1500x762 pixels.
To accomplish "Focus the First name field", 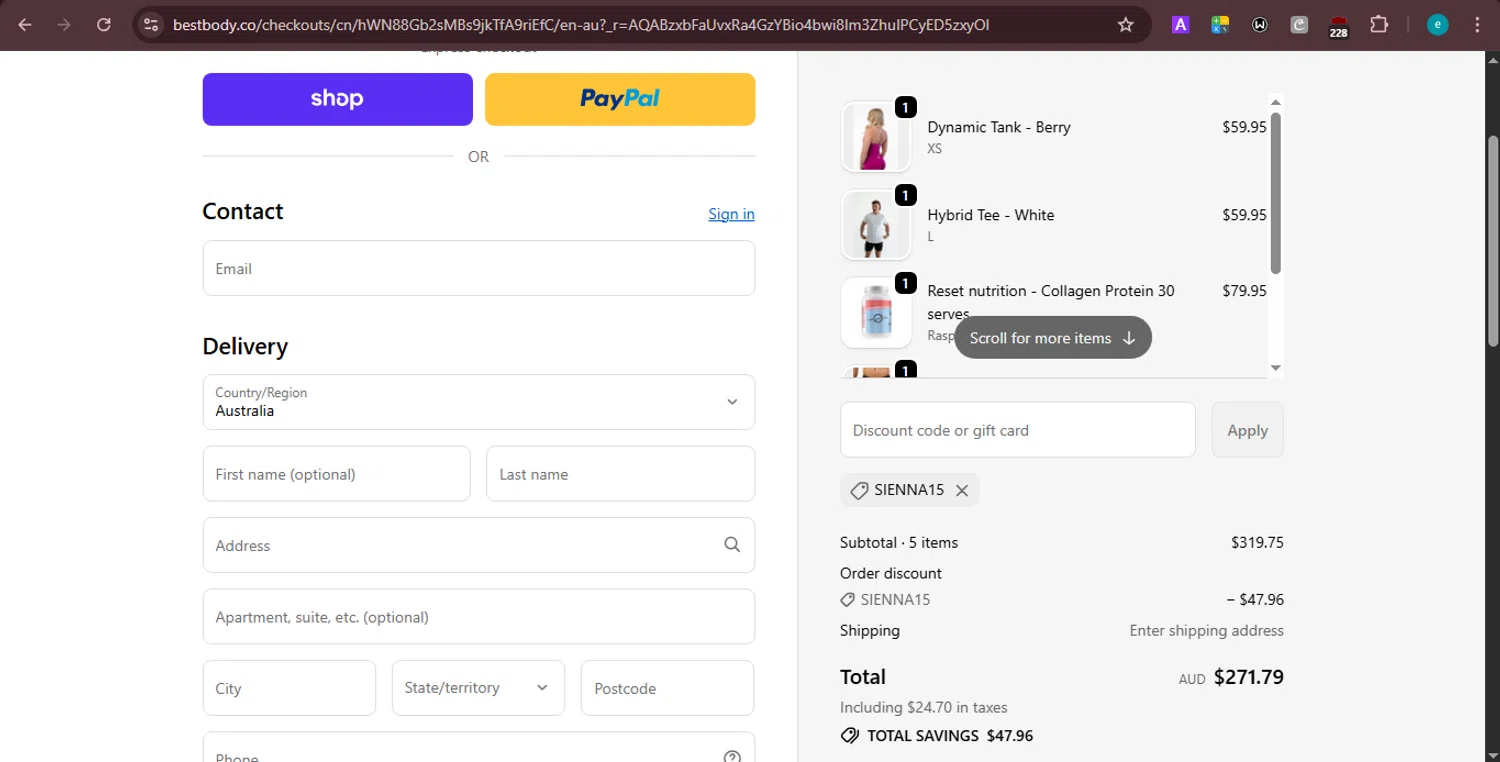I will (x=336, y=474).
